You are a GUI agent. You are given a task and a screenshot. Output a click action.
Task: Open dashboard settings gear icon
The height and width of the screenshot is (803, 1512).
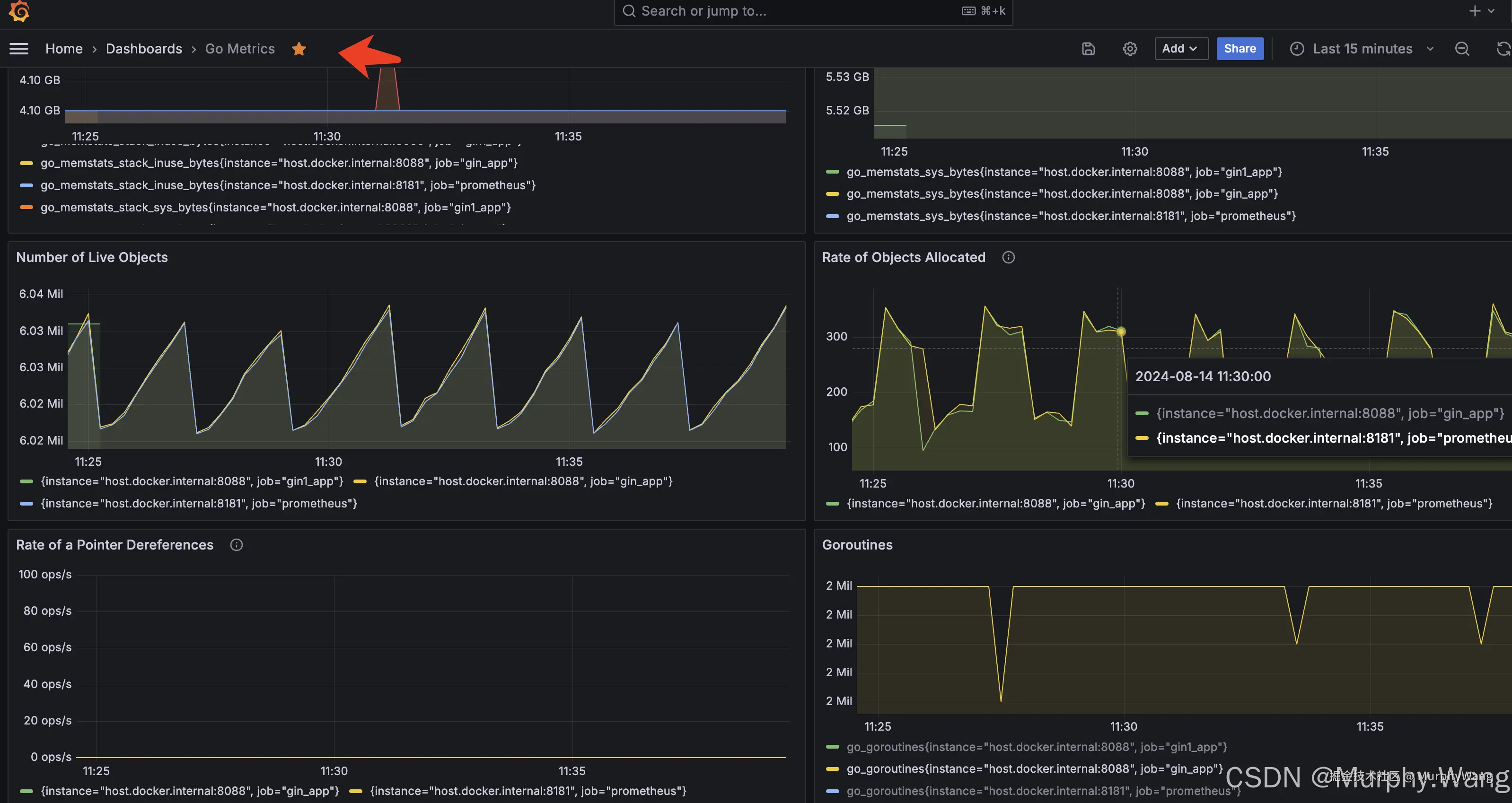point(1130,49)
